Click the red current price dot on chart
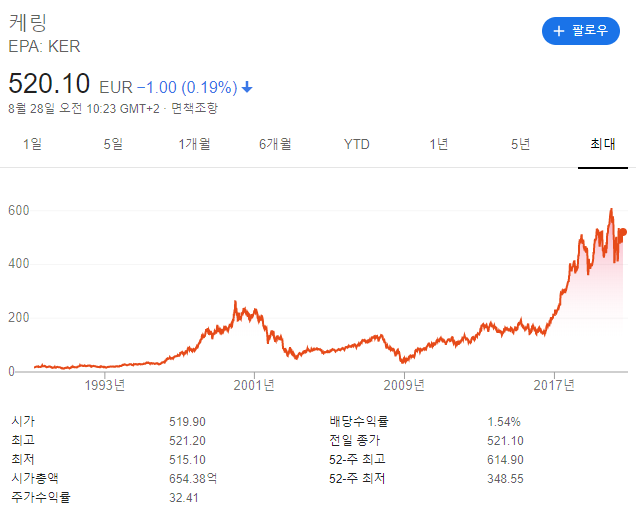636x512 pixels. click(623, 232)
